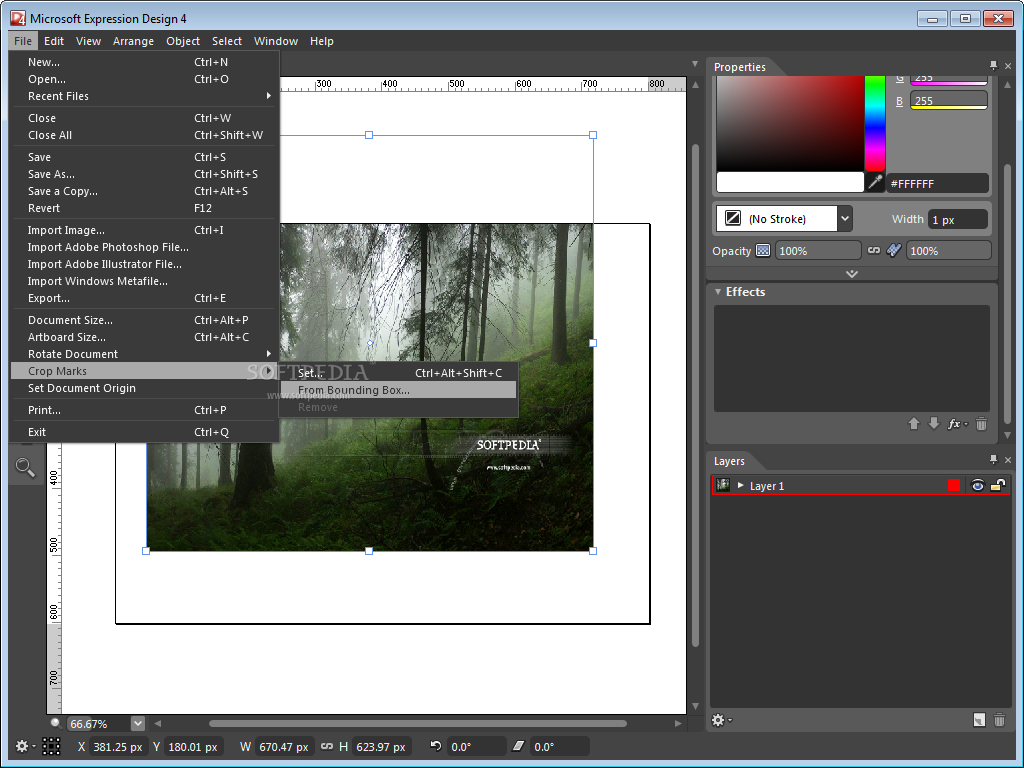Click the horizontal canvas scrollbar
This screenshot has height=768, width=1024.
pos(418,724)
